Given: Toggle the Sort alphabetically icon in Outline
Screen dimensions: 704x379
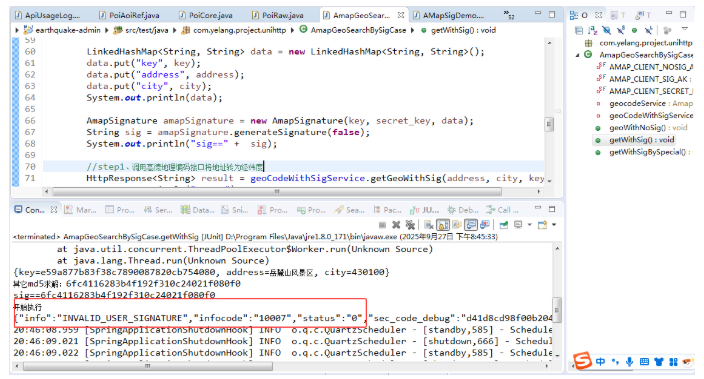Looking at the screenshot, I should tap(593, 31).
